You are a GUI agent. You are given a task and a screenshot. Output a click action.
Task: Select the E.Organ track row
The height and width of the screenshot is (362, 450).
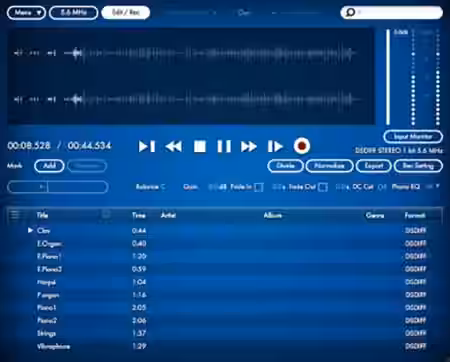coord(225,243)
